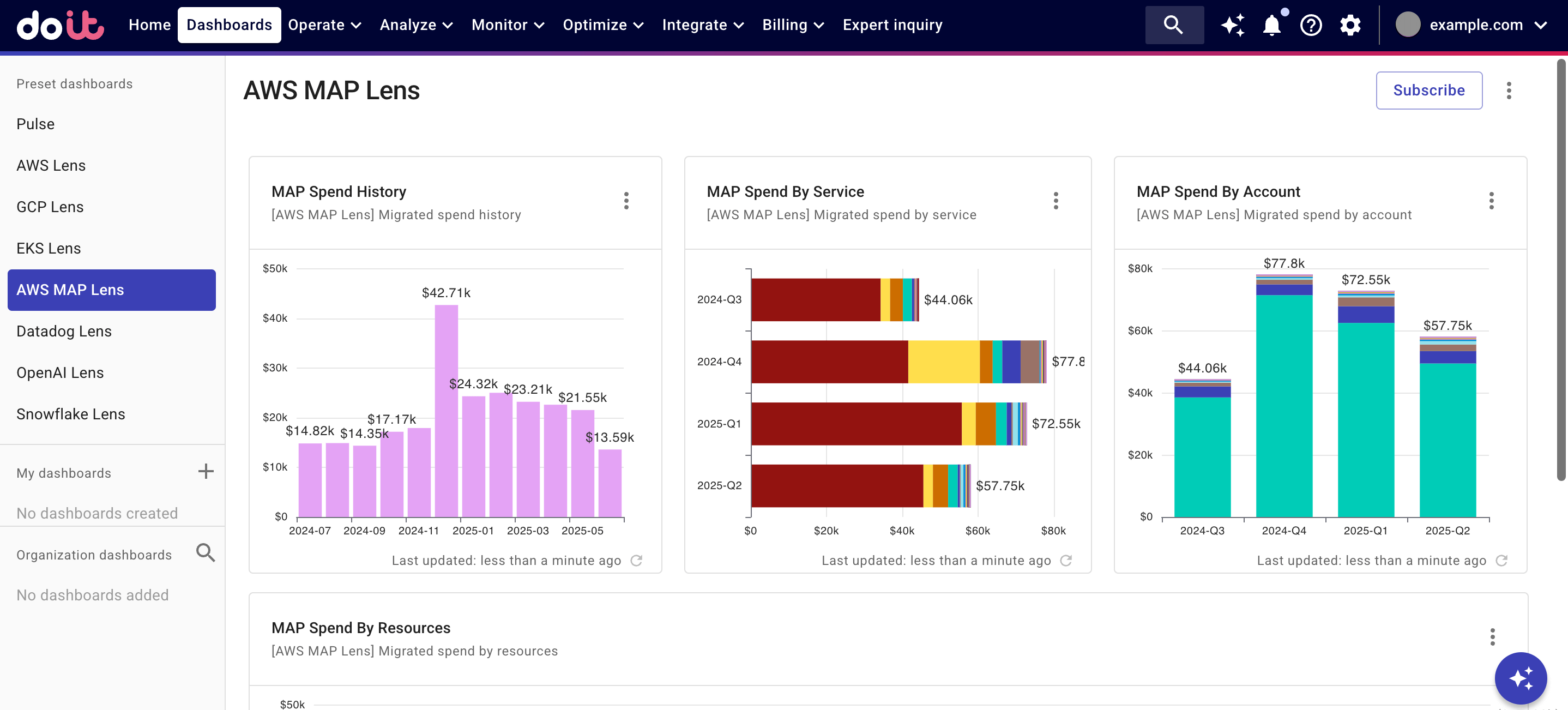Click the $13.59k last bar in Spend History

[x=610, y=484]
